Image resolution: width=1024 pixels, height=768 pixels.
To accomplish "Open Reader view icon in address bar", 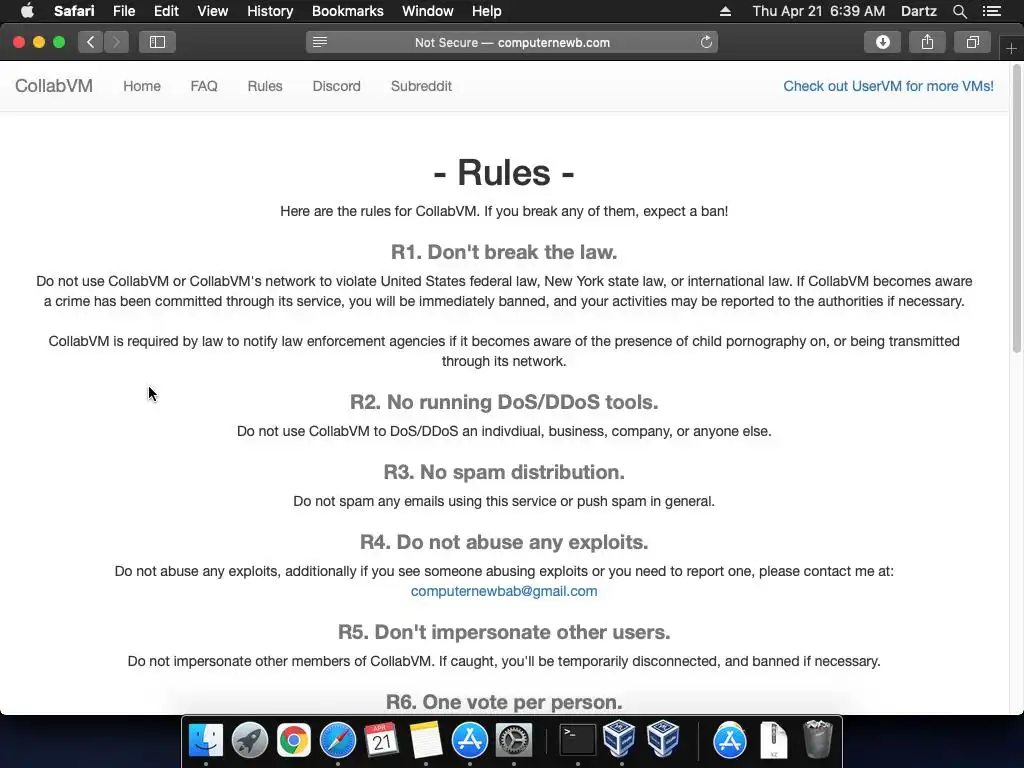I will (319, 42).
